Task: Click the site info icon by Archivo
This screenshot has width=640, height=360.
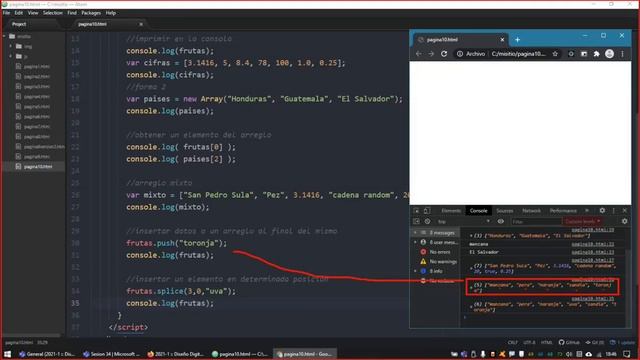Action: [x=460, y=53]
